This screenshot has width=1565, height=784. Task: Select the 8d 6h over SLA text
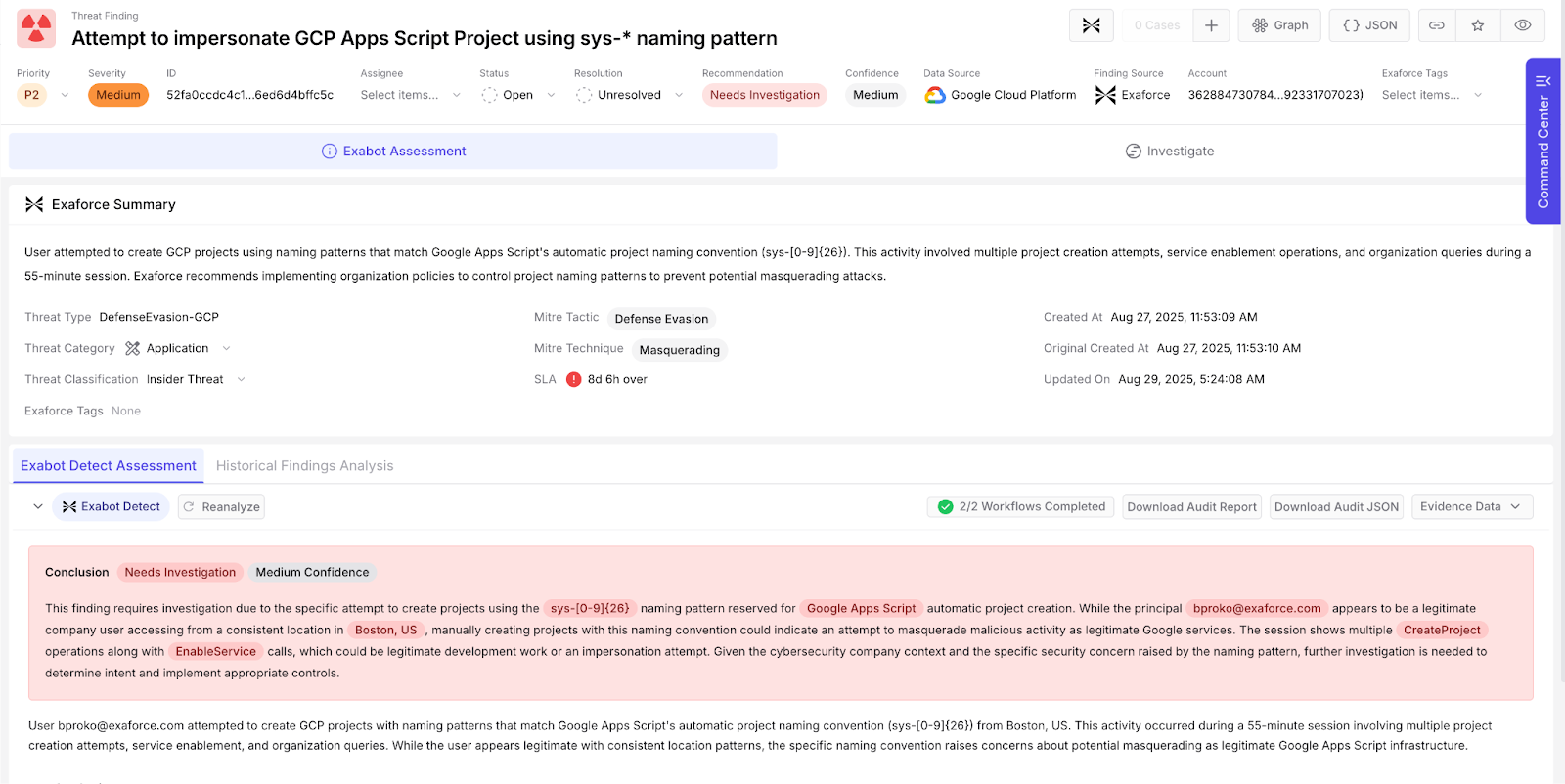pyautogui.click(x=617, y=379)
